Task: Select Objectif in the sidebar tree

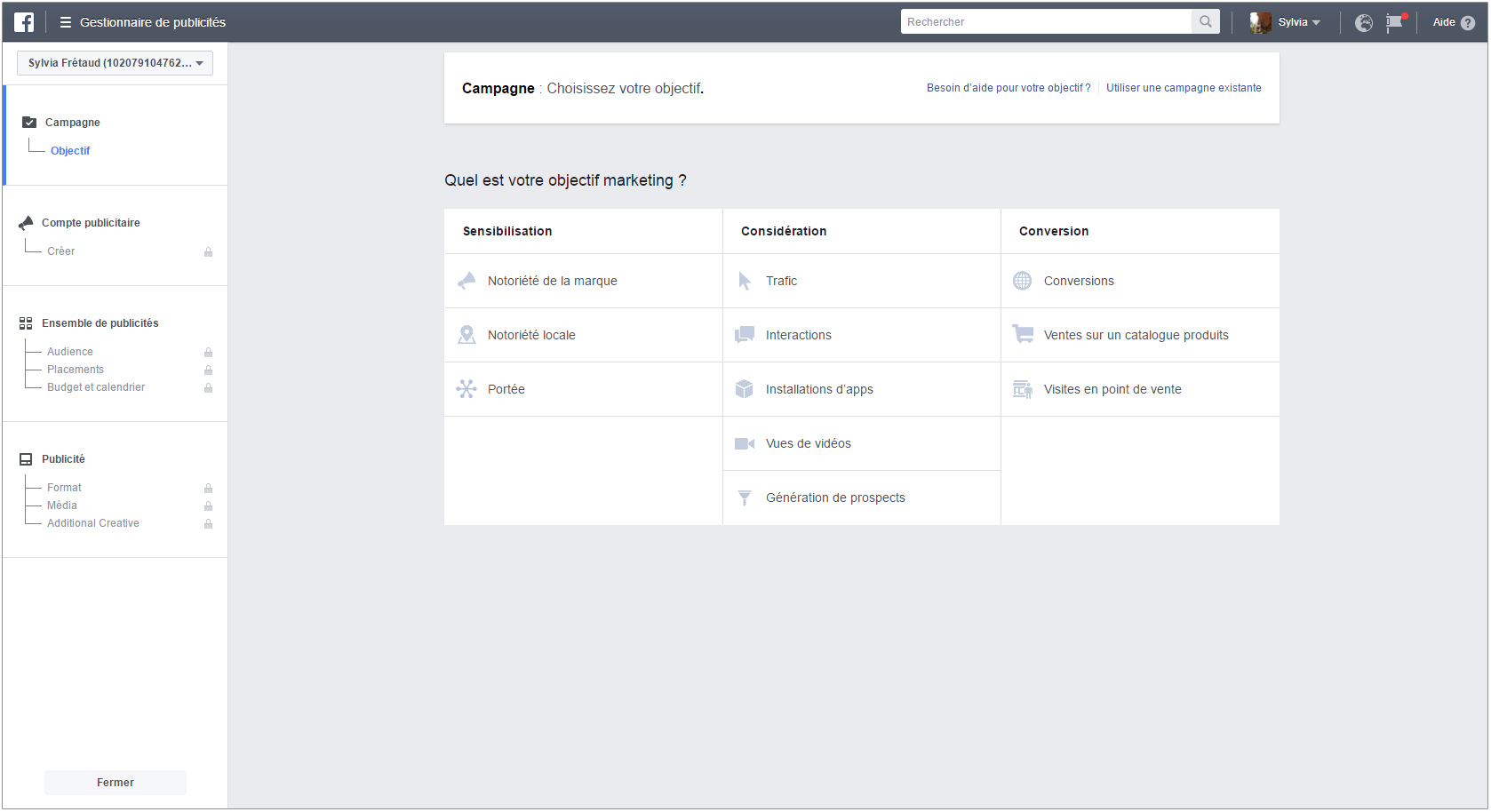Action: [70, 151]
